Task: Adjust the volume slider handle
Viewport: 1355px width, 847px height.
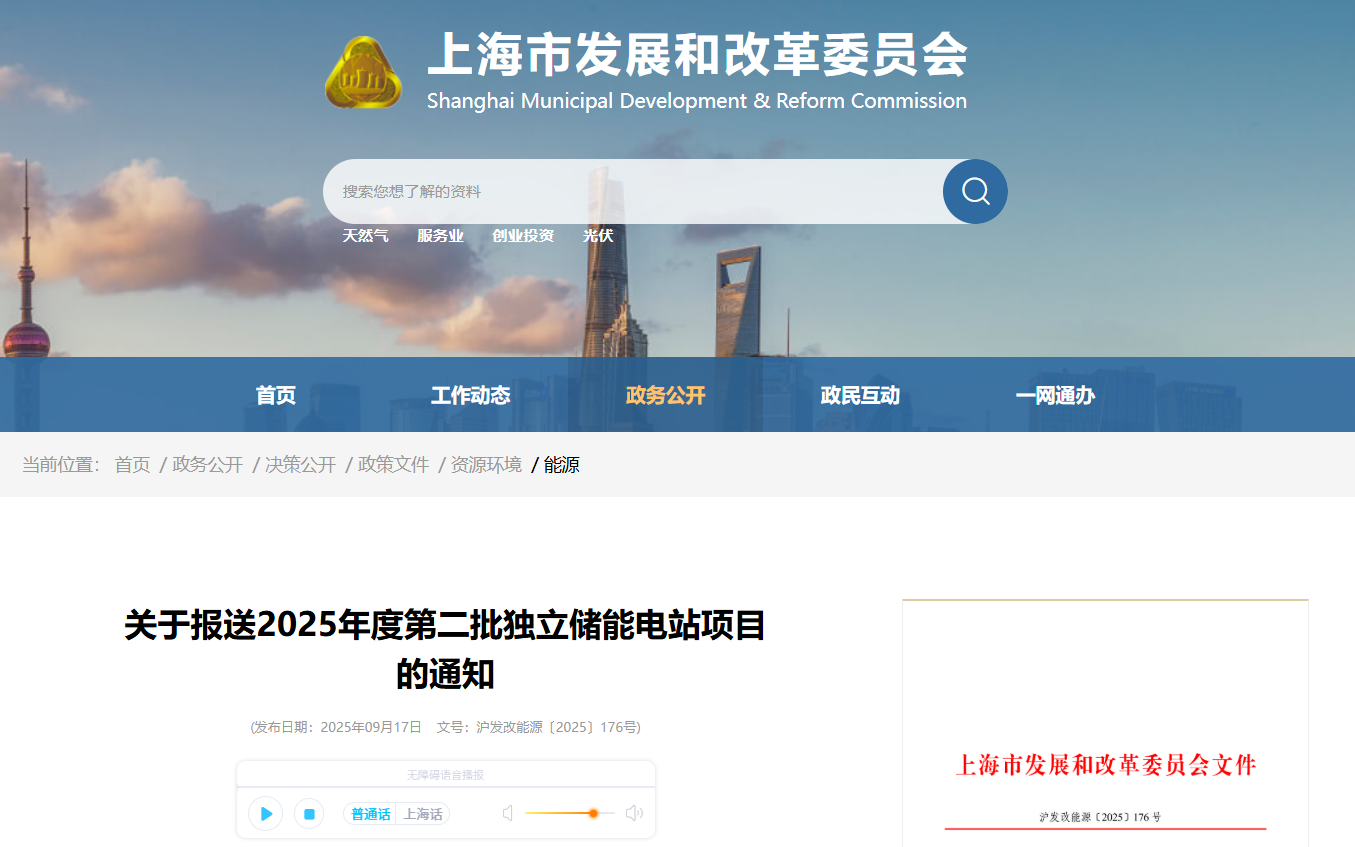Action: 593,814
